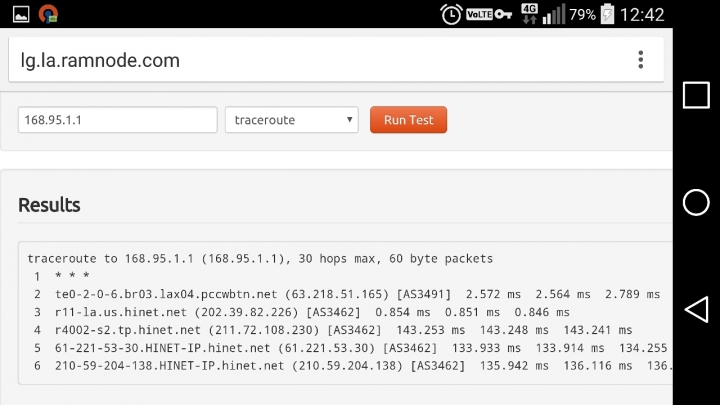Tap the 4G signal indicator

(529, 14)
